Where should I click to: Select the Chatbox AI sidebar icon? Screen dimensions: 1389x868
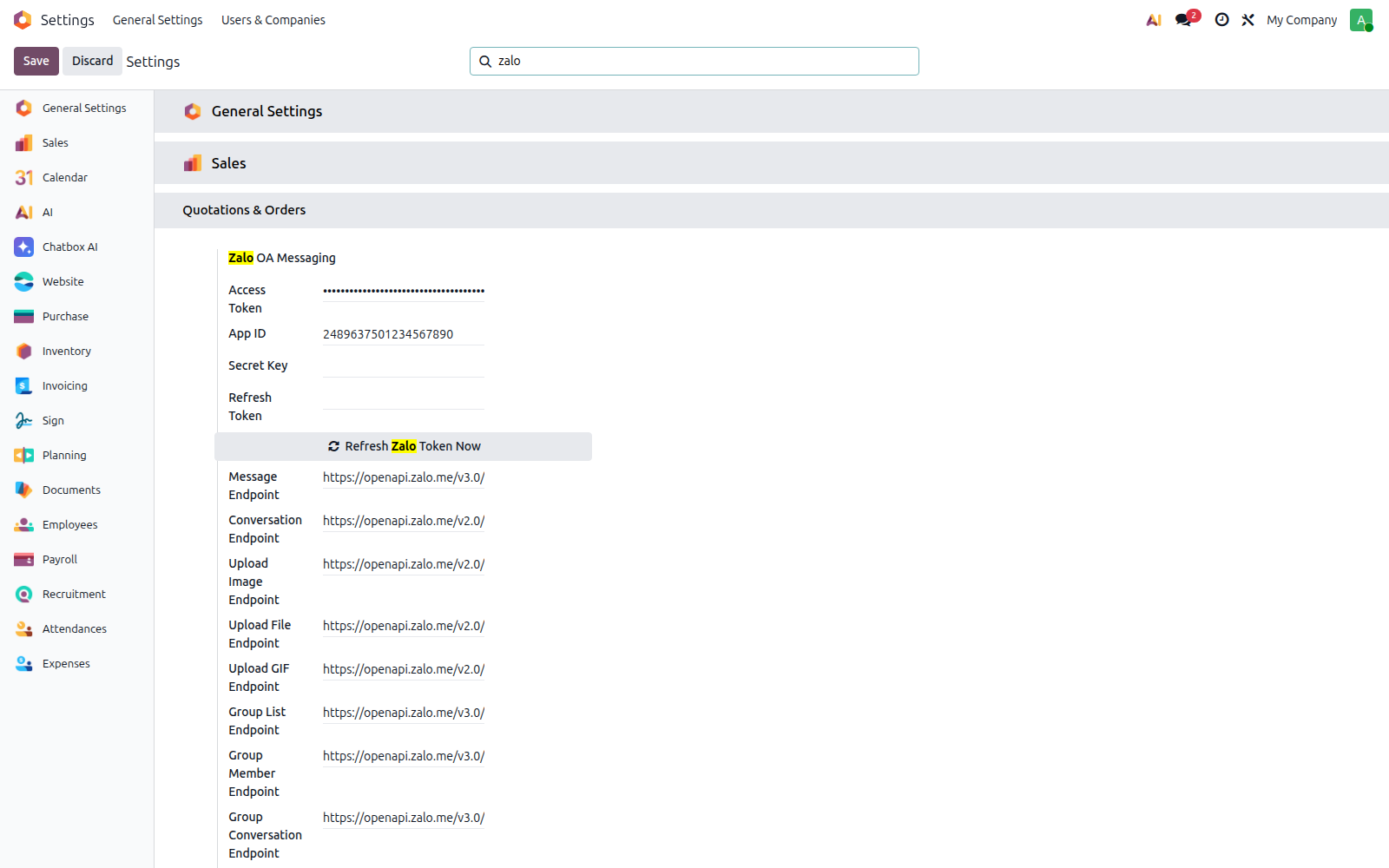24,247
